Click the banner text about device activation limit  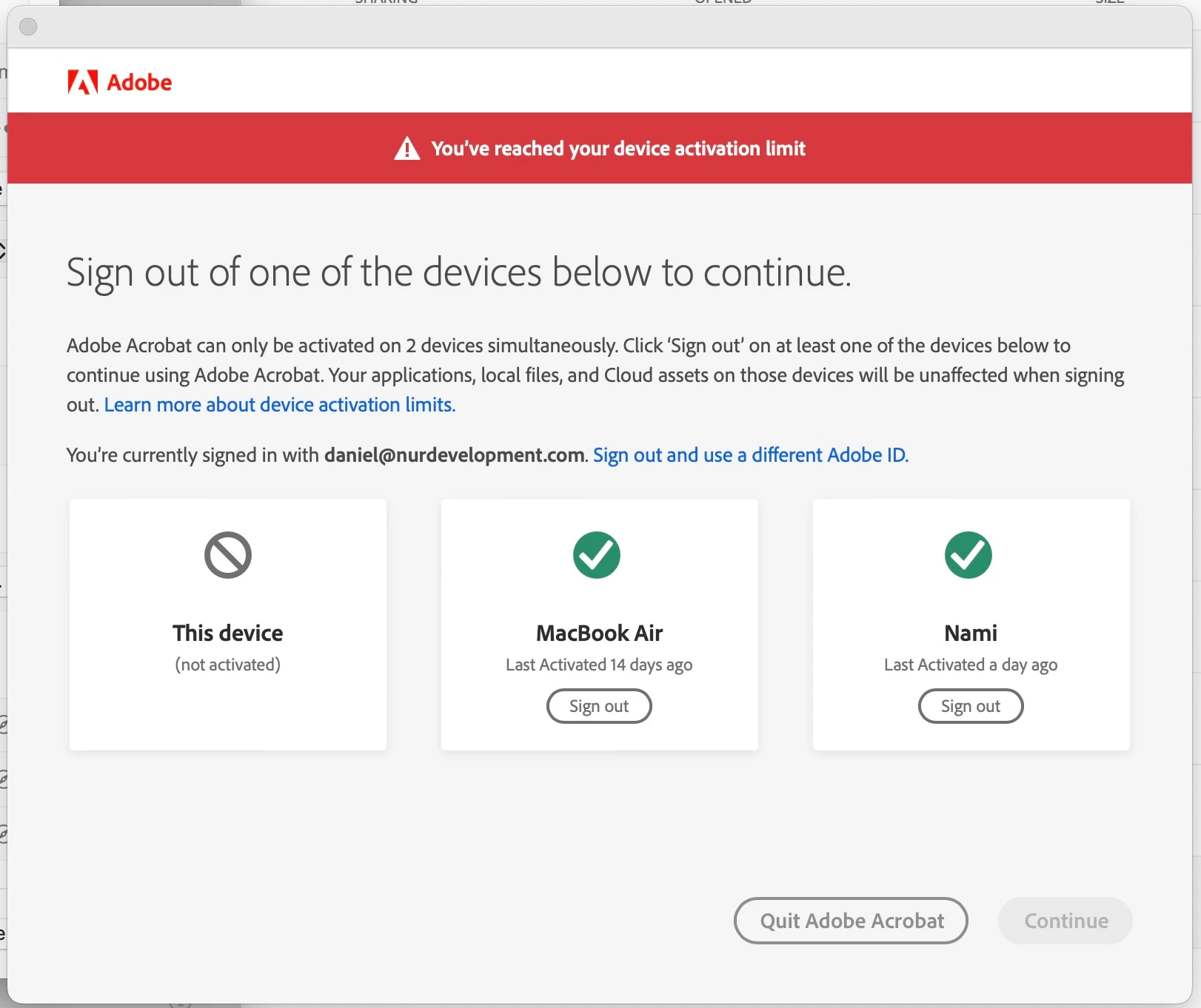click(x=618, y=149)
